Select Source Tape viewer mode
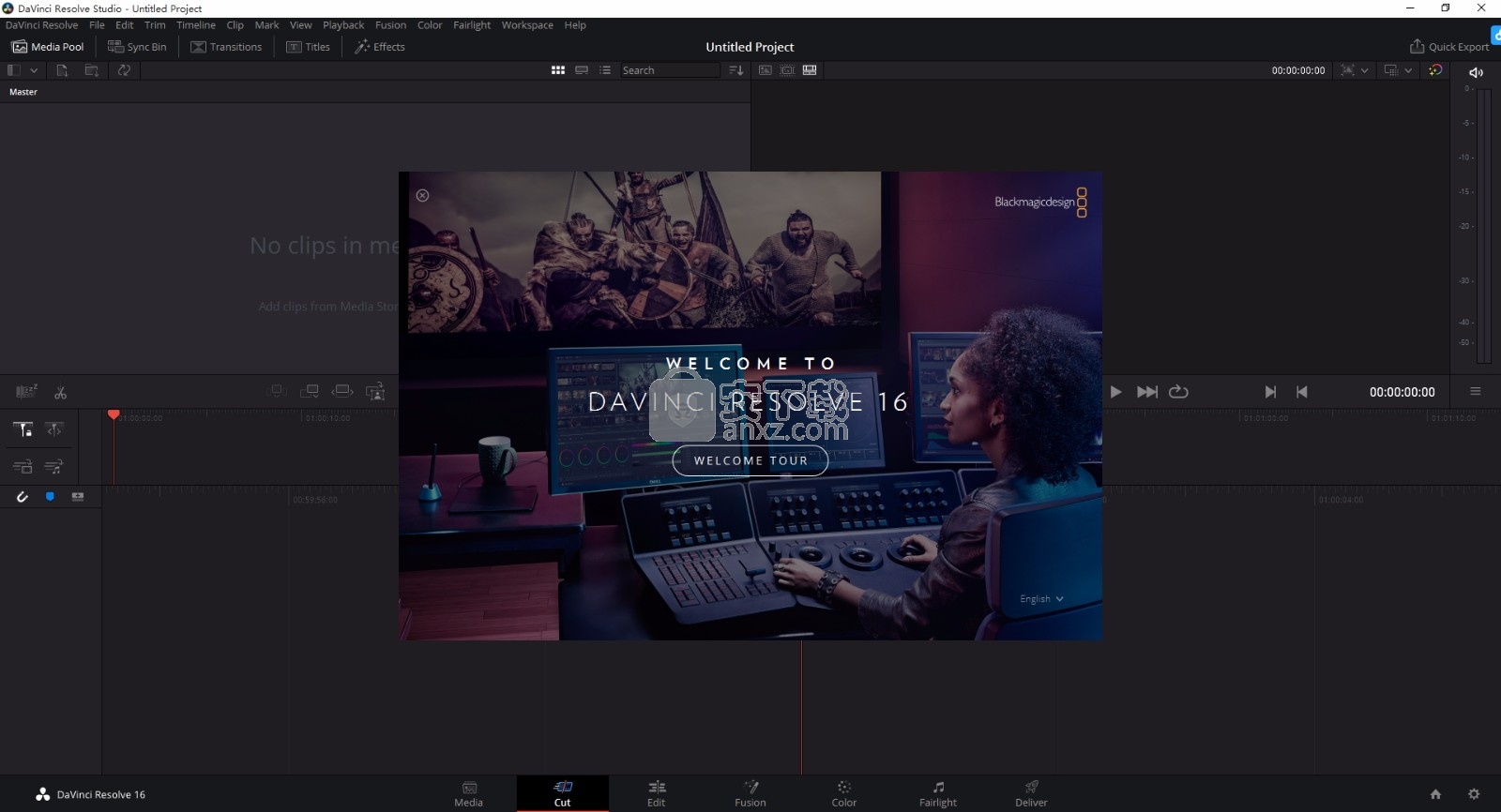This screenshot has height=812, width=1501. click(x=787, y=70)
